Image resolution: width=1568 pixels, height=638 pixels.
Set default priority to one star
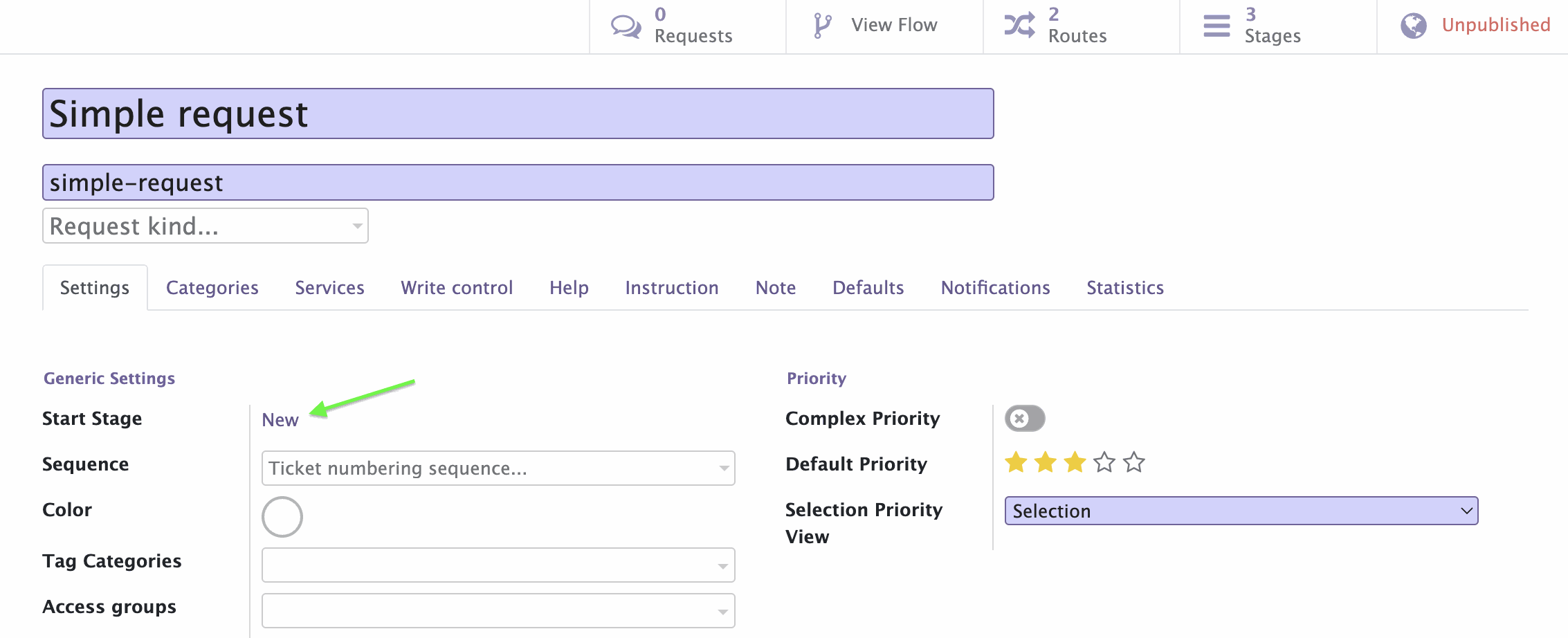tap(1016, 462)
